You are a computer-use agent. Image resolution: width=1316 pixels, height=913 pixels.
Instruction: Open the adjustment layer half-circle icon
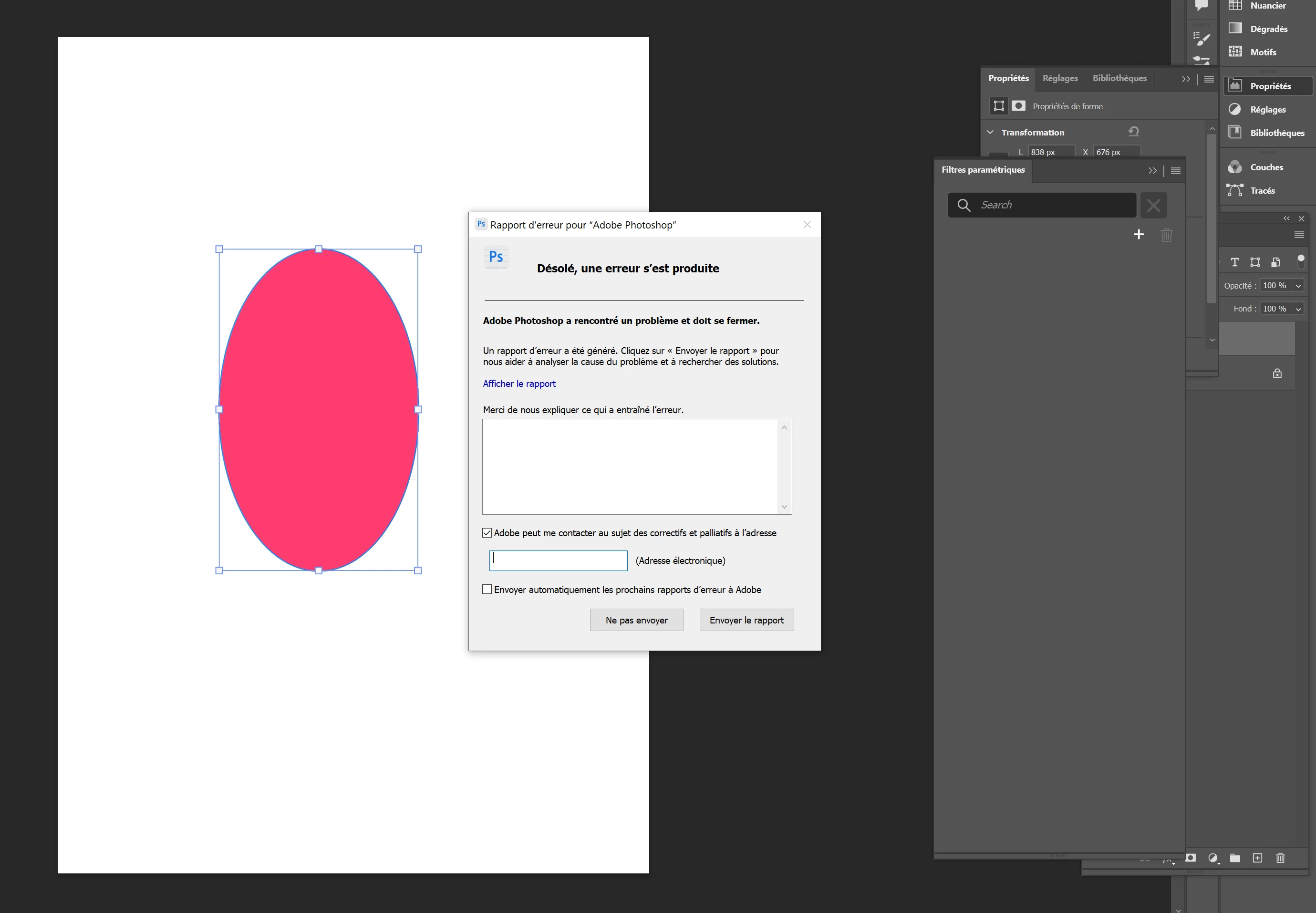[x=1212, y=858]
